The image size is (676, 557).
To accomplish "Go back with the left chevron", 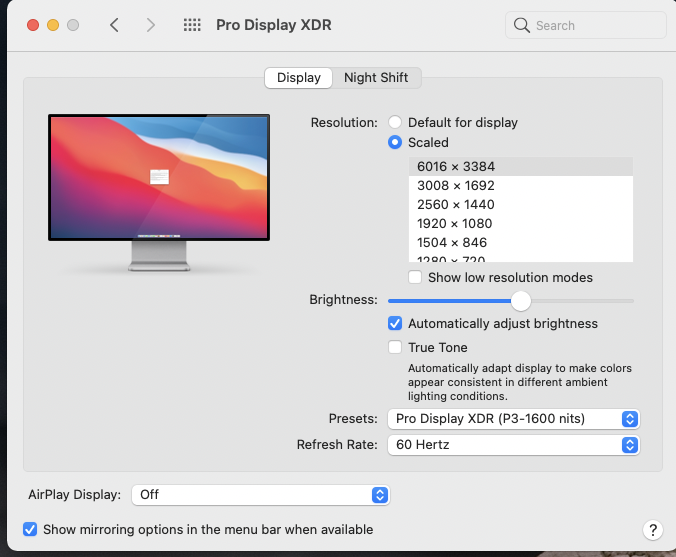I will [x=114, y=25].
